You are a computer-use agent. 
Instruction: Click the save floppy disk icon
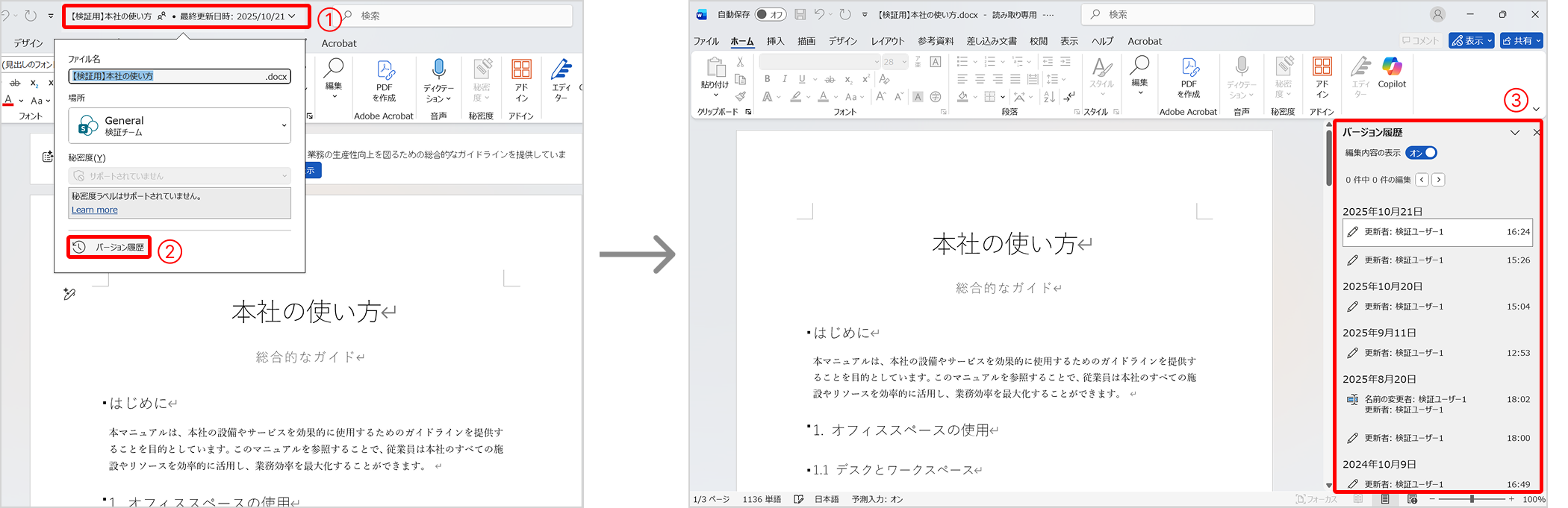click(x=800, y=14)
